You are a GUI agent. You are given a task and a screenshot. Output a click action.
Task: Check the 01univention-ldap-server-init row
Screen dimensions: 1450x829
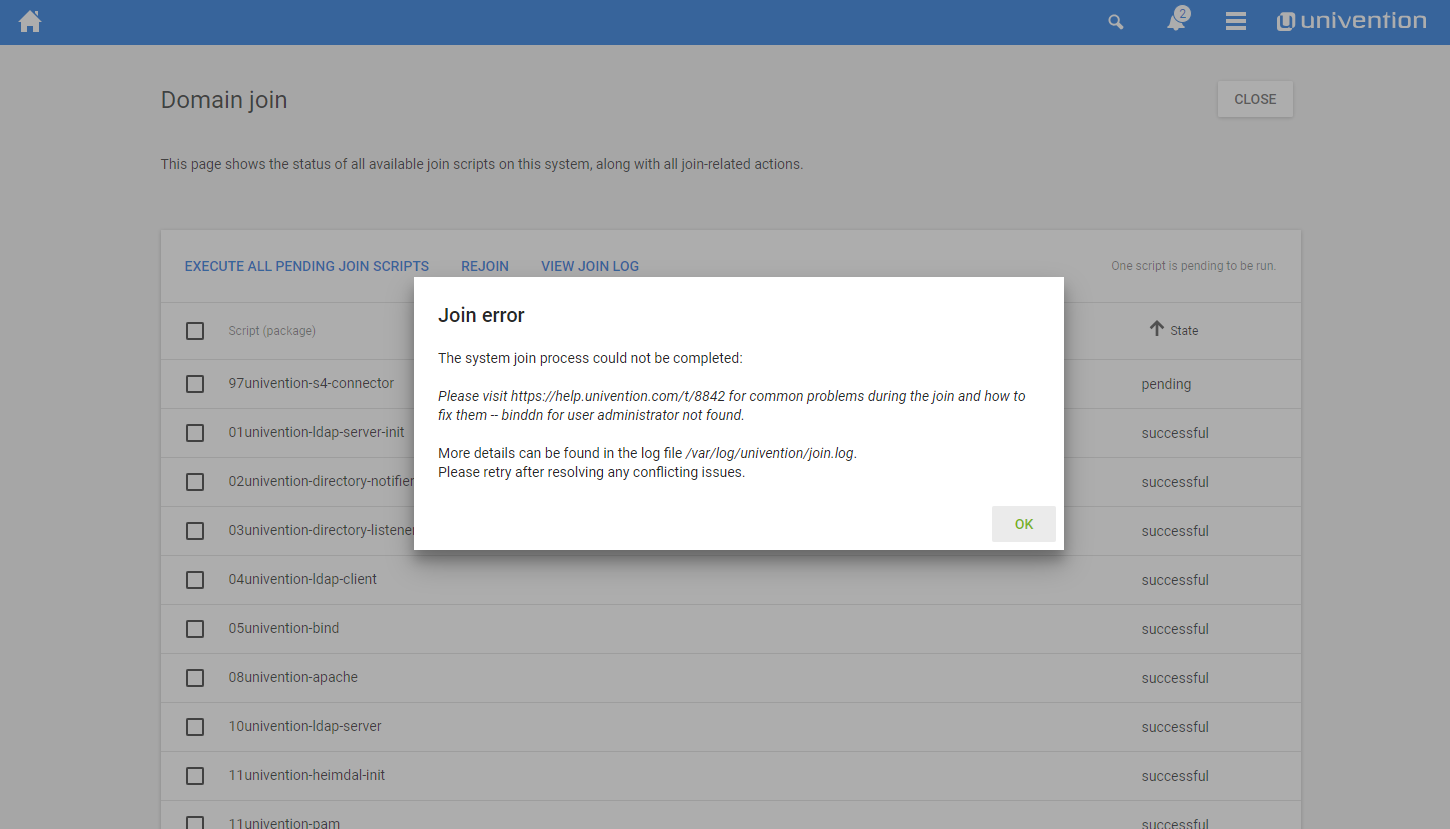point(195,433)
